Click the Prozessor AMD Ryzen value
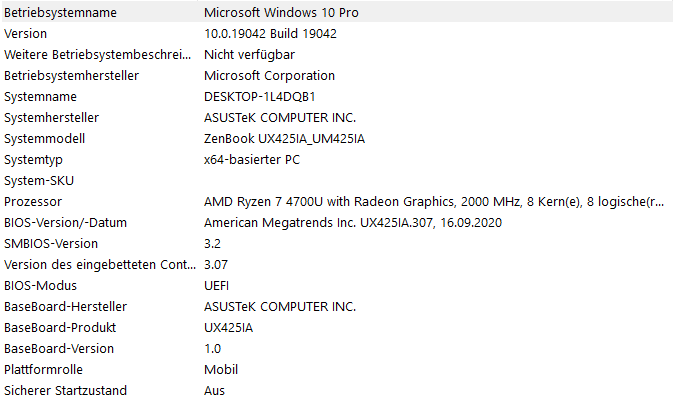This screenshot has width=688, height=405. click(x=434, y=202)
